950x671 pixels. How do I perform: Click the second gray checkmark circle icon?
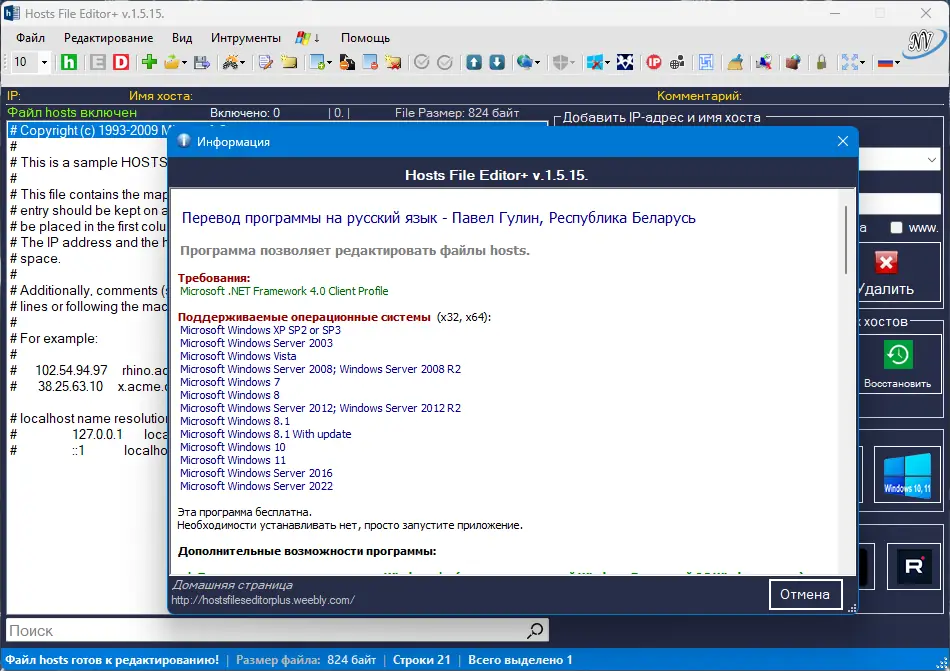tap(445, 62)
